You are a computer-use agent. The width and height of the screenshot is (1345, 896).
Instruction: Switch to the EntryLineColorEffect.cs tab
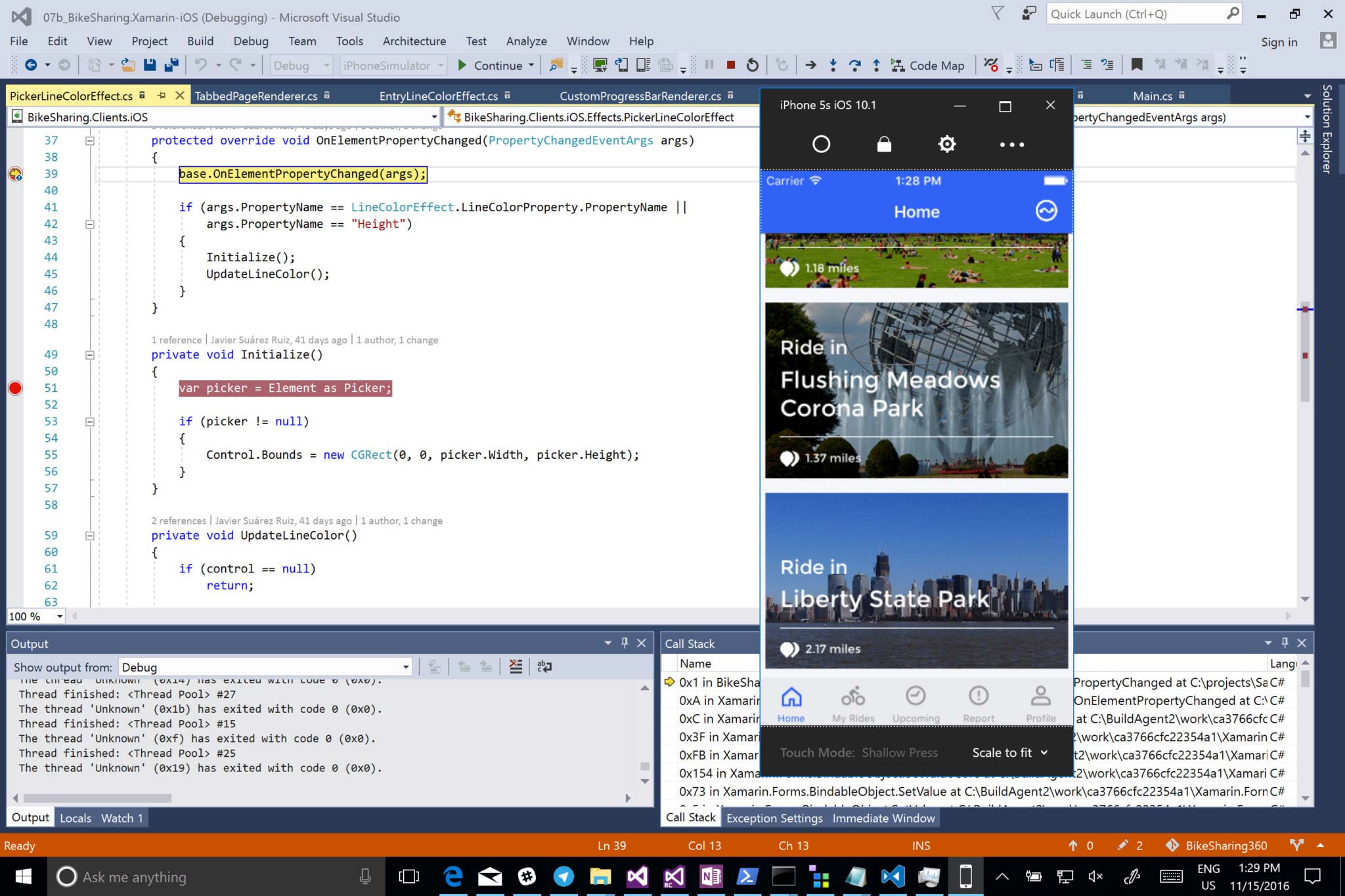pos(438,96)
